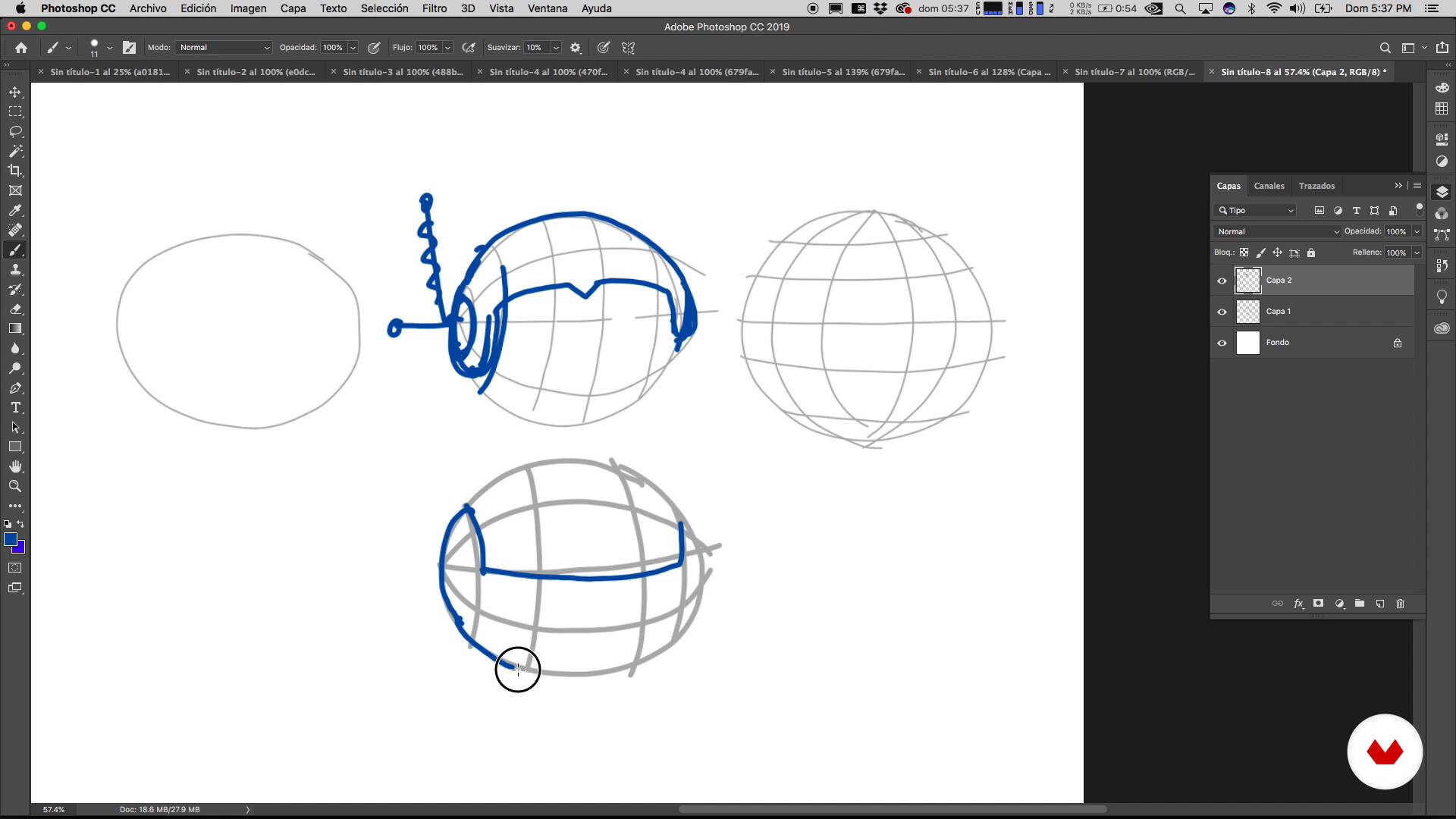Switch to the Canales tab

(x=1269, y=186)
